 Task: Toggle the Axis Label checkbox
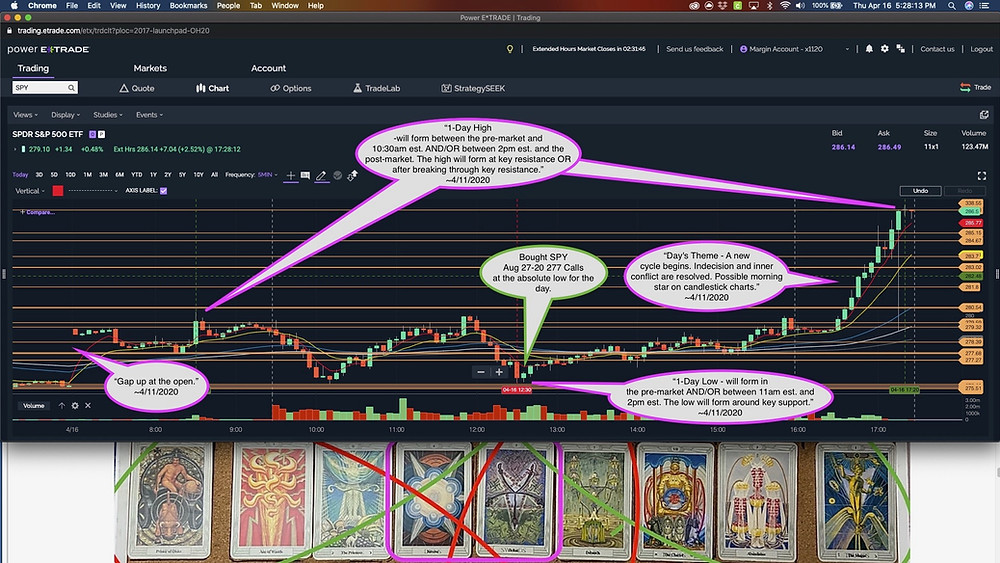[164, 191]
